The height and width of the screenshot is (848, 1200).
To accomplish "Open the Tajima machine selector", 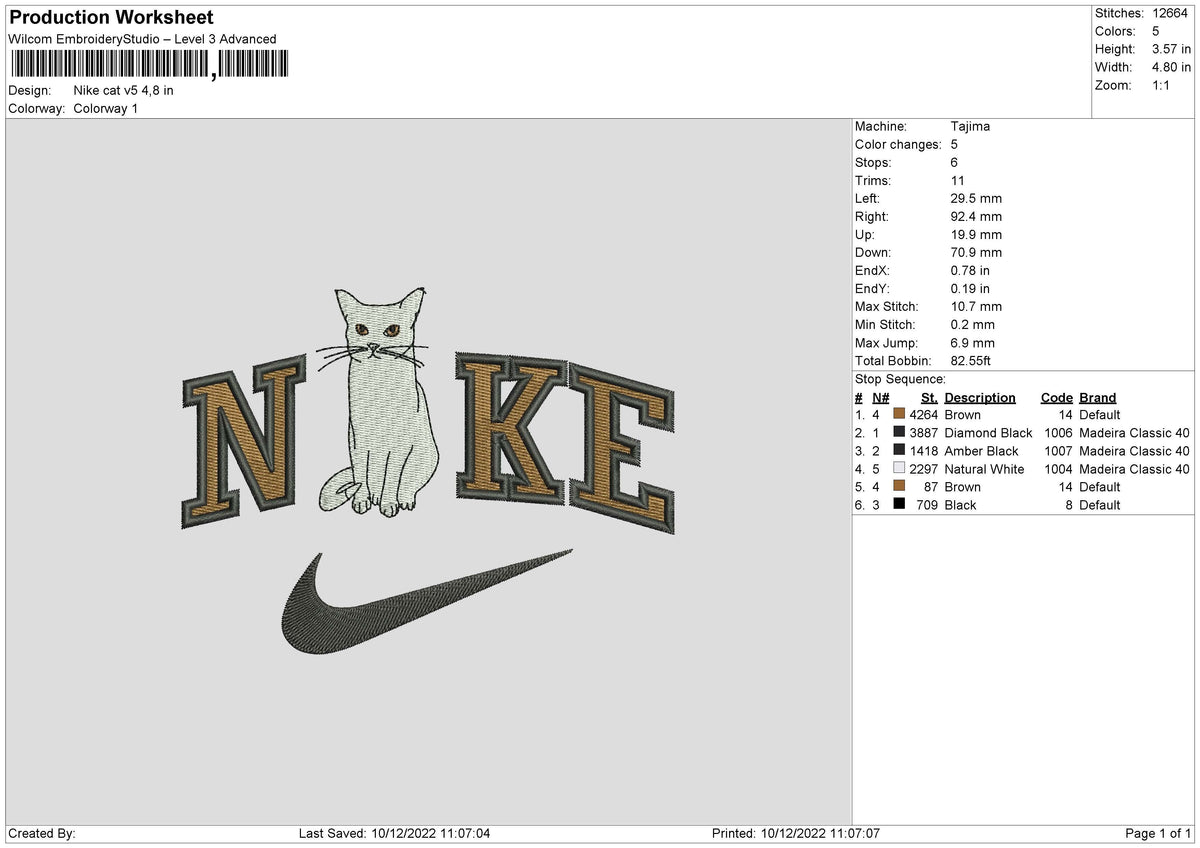I will 970,126.
